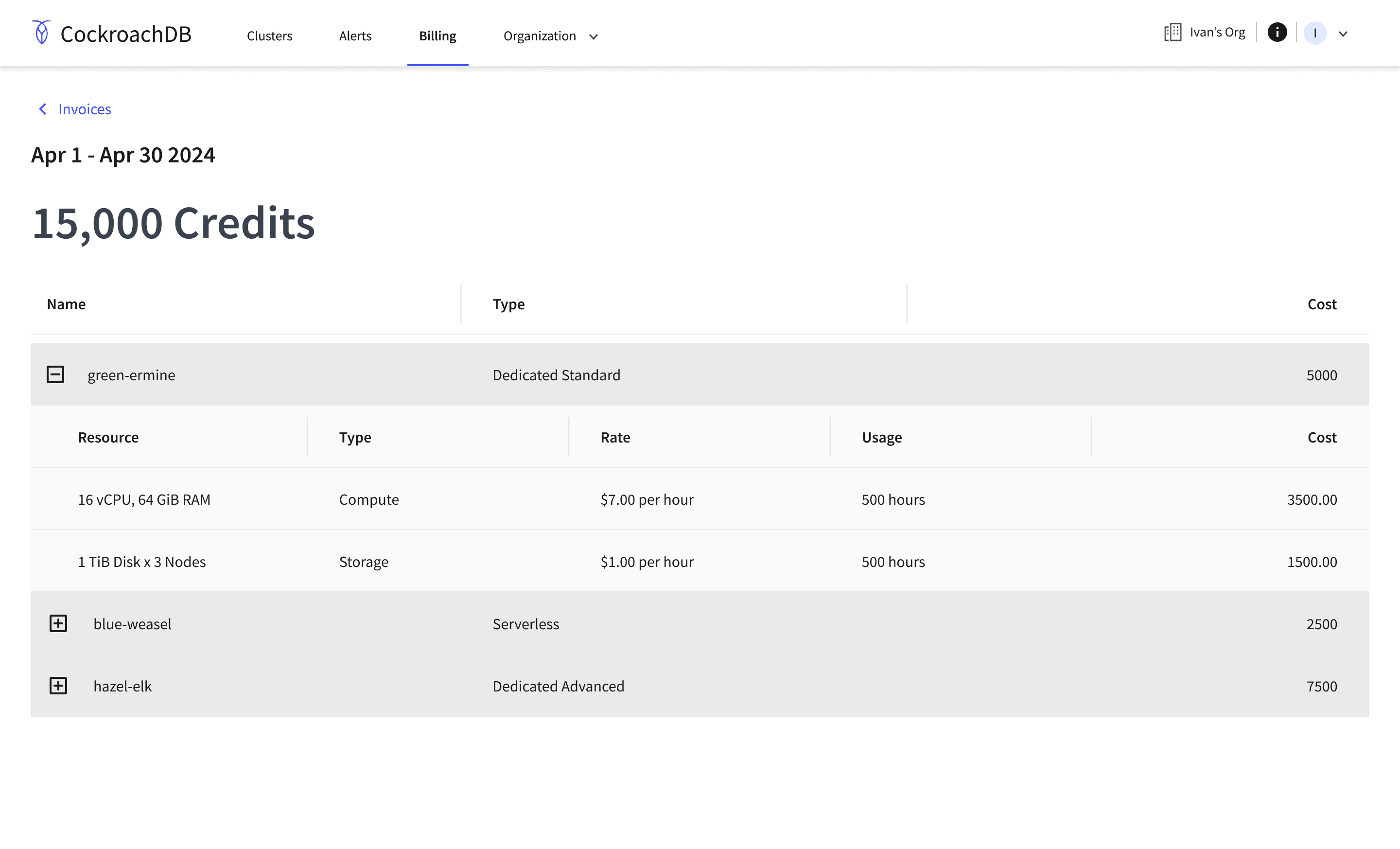The image size is (1400, 849).
Task: Click the Rate column header
Action: (615, 437)
